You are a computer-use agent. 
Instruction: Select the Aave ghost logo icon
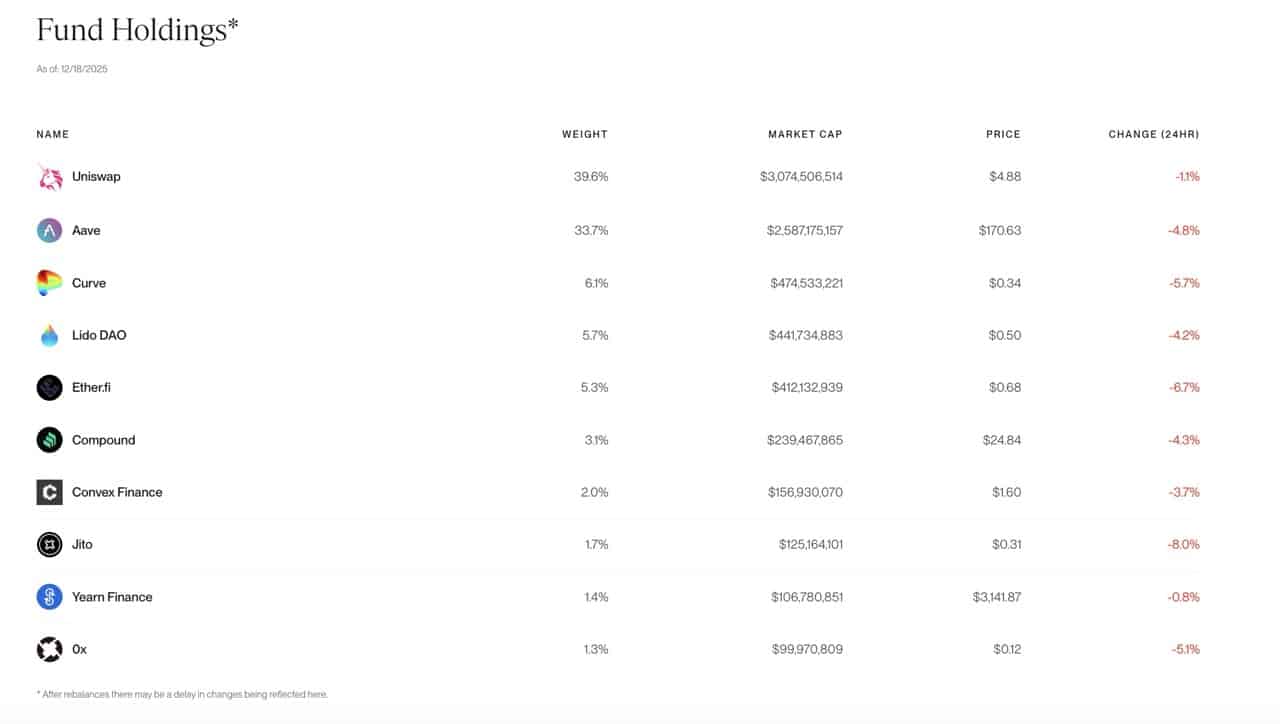coord(49,230)
